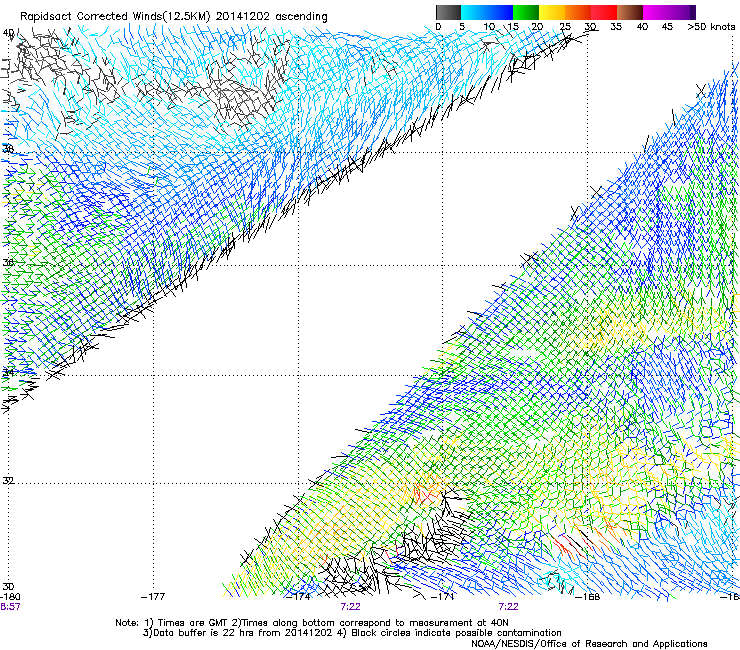740x650 pixels.
Task: Click the longitude label -174
Action: coord(298,597)
